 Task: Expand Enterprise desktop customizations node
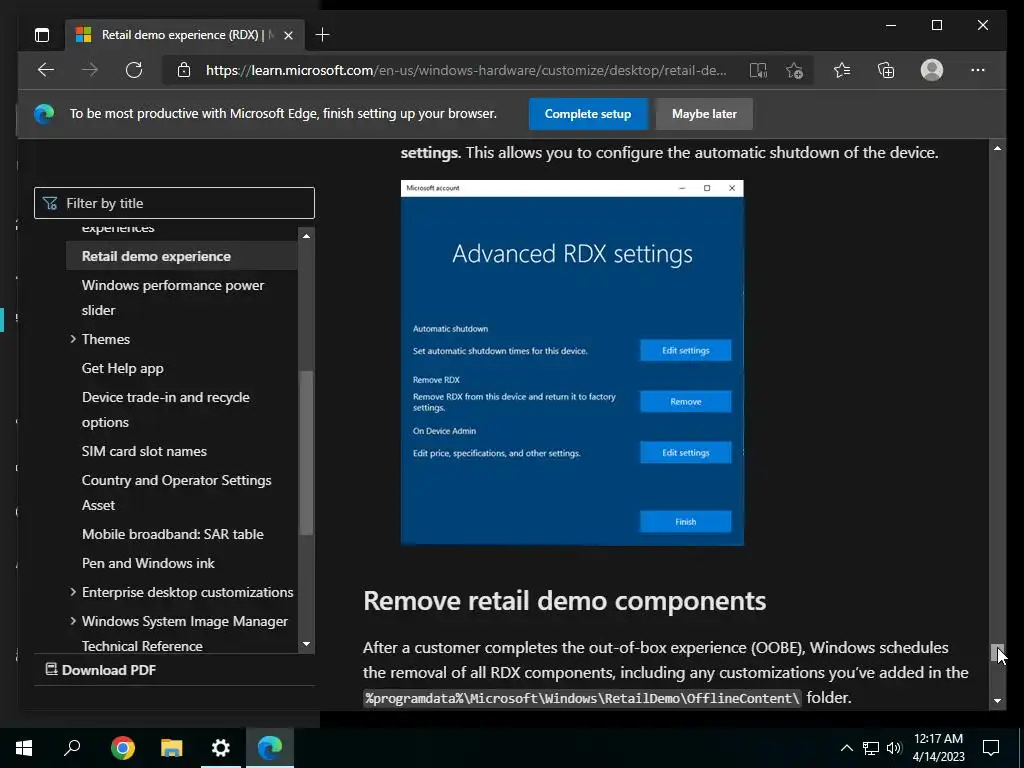72,592
